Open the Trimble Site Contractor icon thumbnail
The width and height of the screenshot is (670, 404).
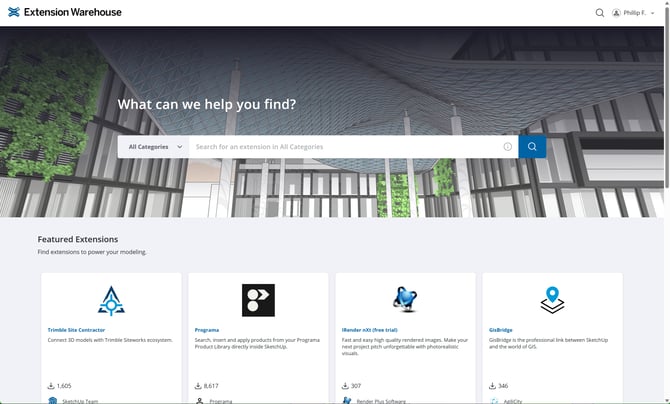[111, 301]
